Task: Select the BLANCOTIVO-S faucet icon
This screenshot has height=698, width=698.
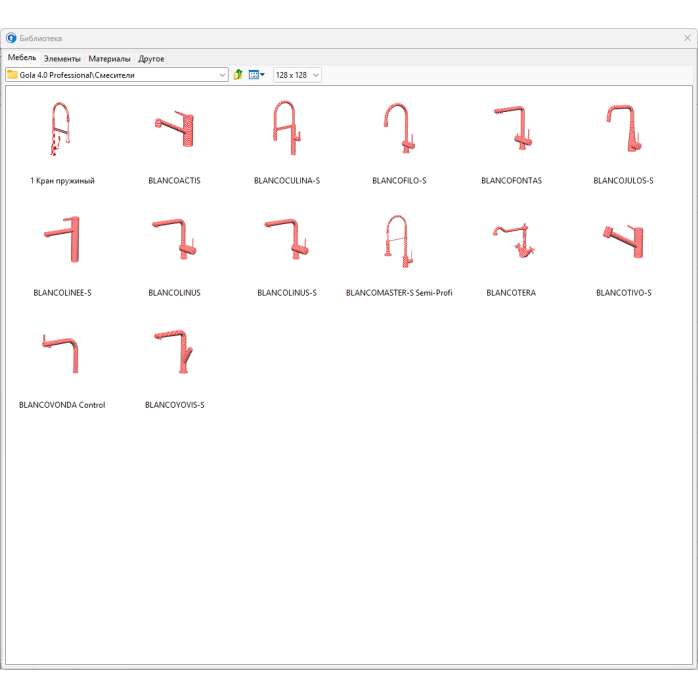Action: pyautogui.click(x=623, y=241)
